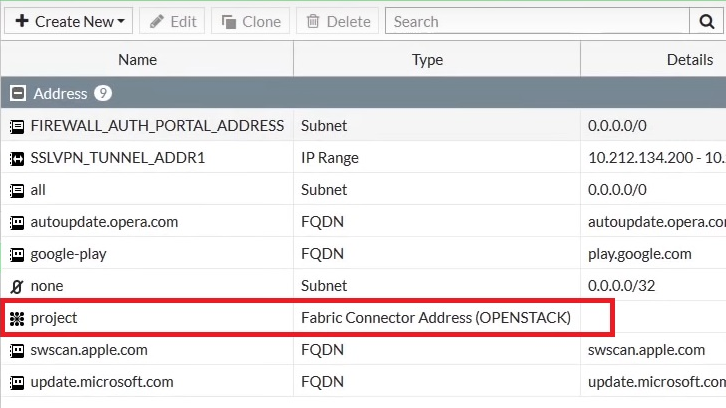Click the FIREWALL_AUTH_PORTAL_ADDRESS subnet icon
The width and height of the screenshot is (726, 408).
16,126
